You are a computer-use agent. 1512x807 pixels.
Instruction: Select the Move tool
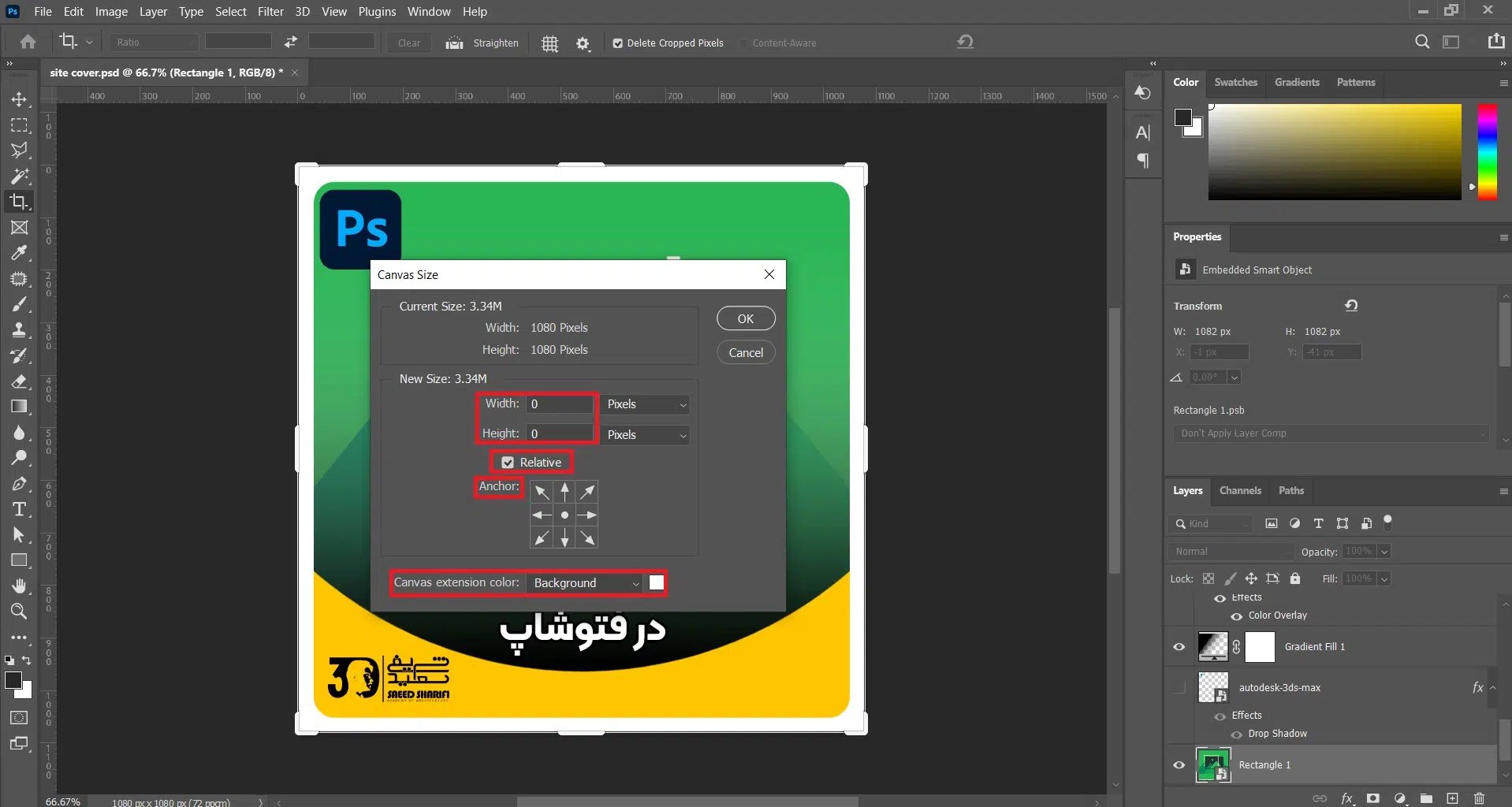click(x=19, y=99)
